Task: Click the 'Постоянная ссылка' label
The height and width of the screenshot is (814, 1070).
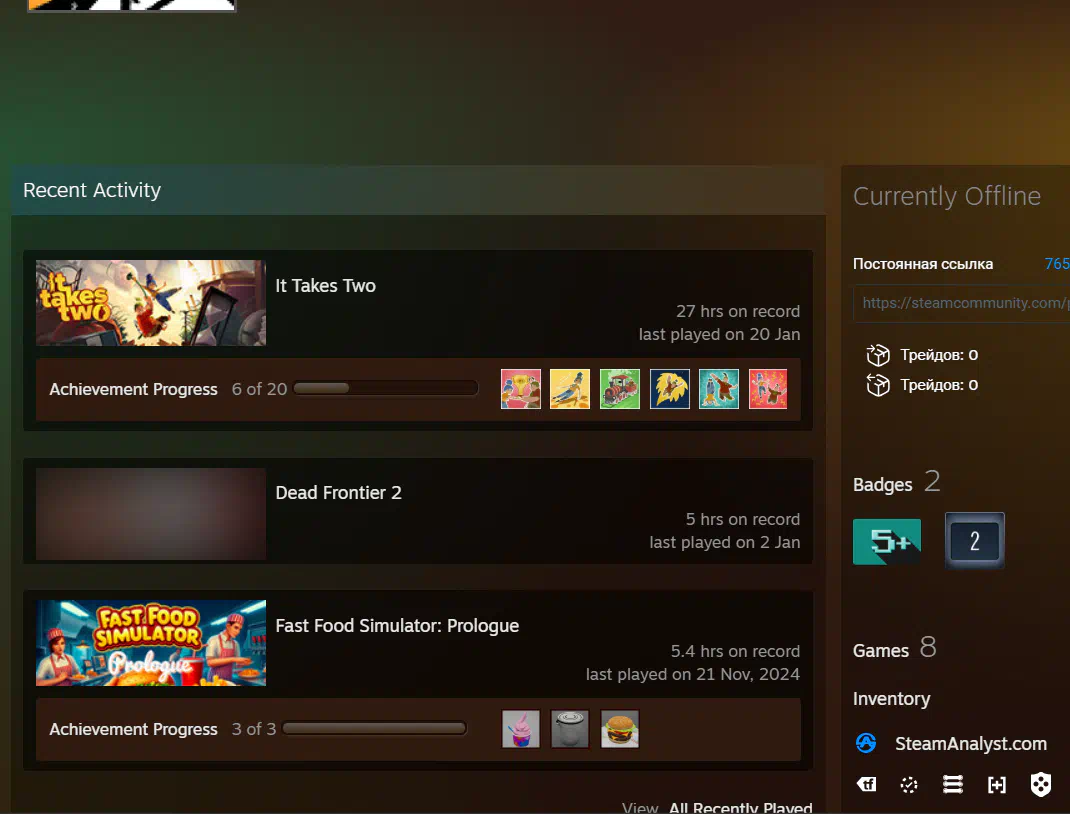Action: tap(923, 264)
